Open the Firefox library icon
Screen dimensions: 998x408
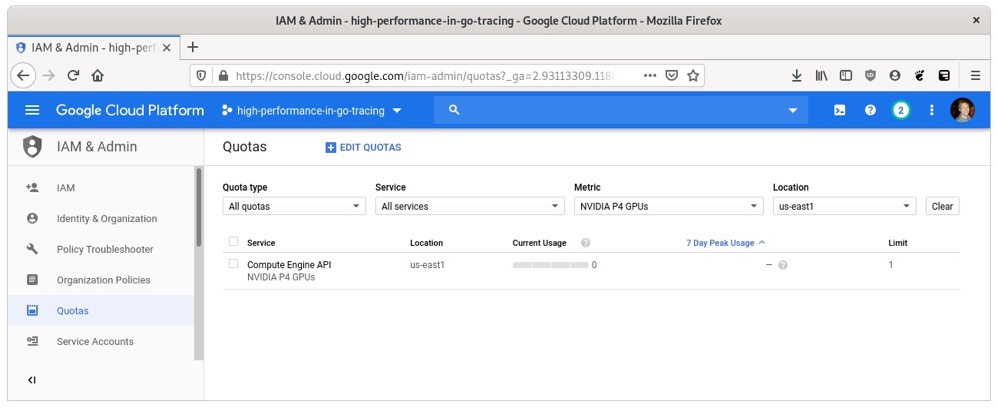[x=821, y=76]
